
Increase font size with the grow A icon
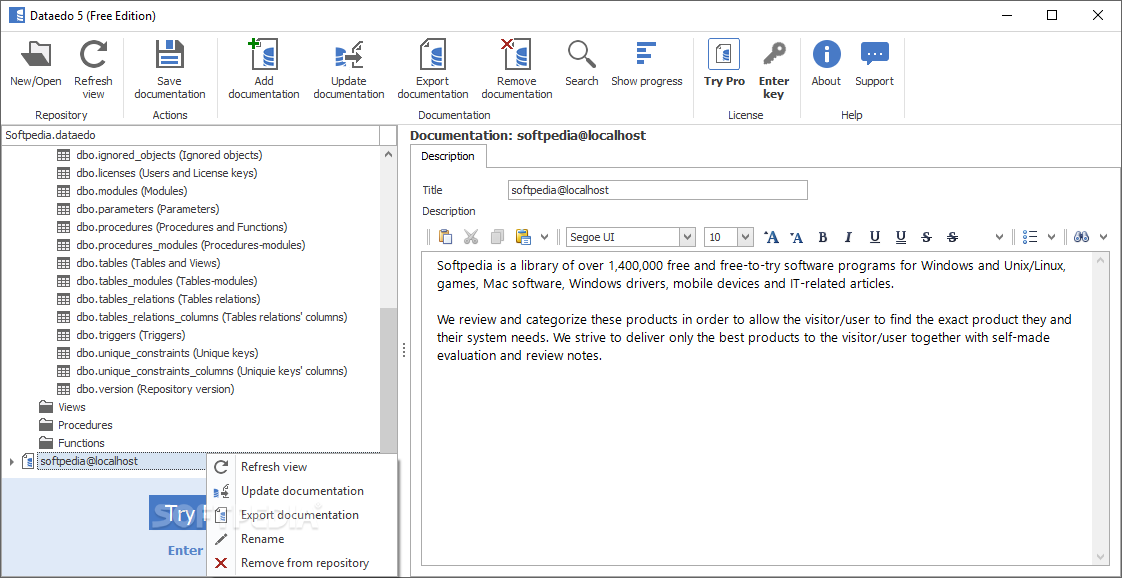pyautogui.click(x=771, y=237)
